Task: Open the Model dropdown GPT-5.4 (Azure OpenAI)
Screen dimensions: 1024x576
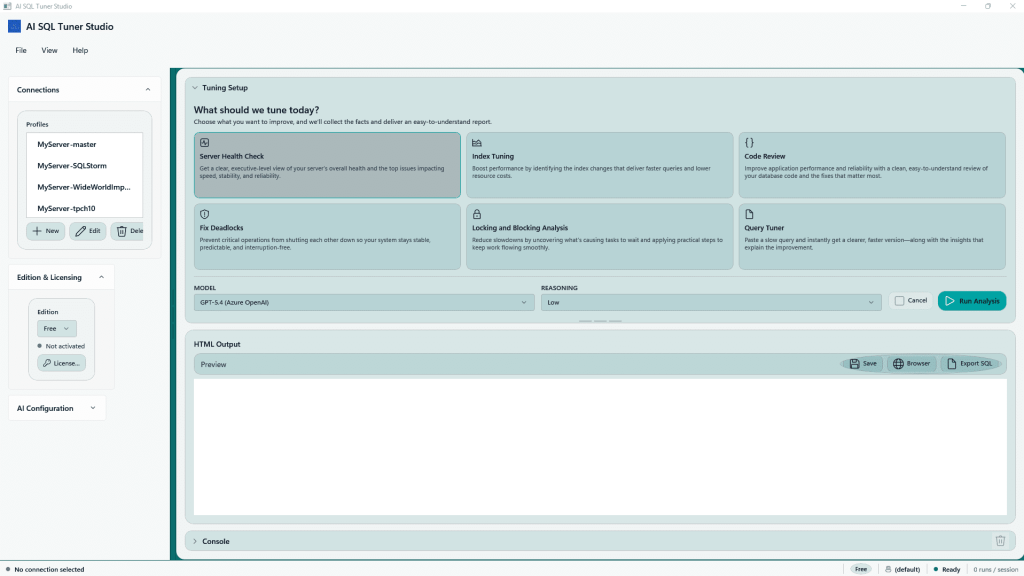Action: [363, 302]
